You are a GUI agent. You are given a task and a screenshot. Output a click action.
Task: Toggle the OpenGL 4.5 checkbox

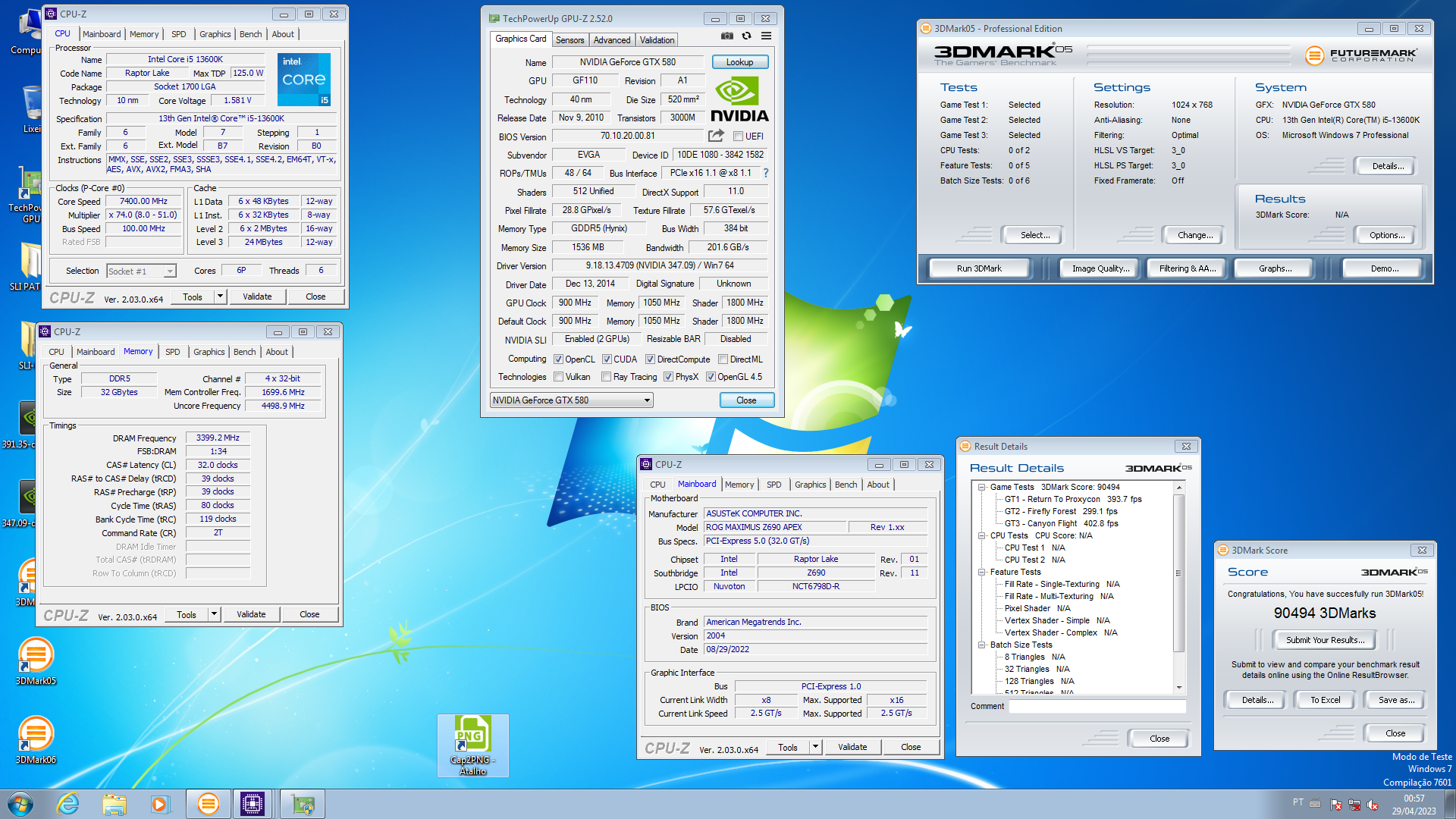(711, 377)
